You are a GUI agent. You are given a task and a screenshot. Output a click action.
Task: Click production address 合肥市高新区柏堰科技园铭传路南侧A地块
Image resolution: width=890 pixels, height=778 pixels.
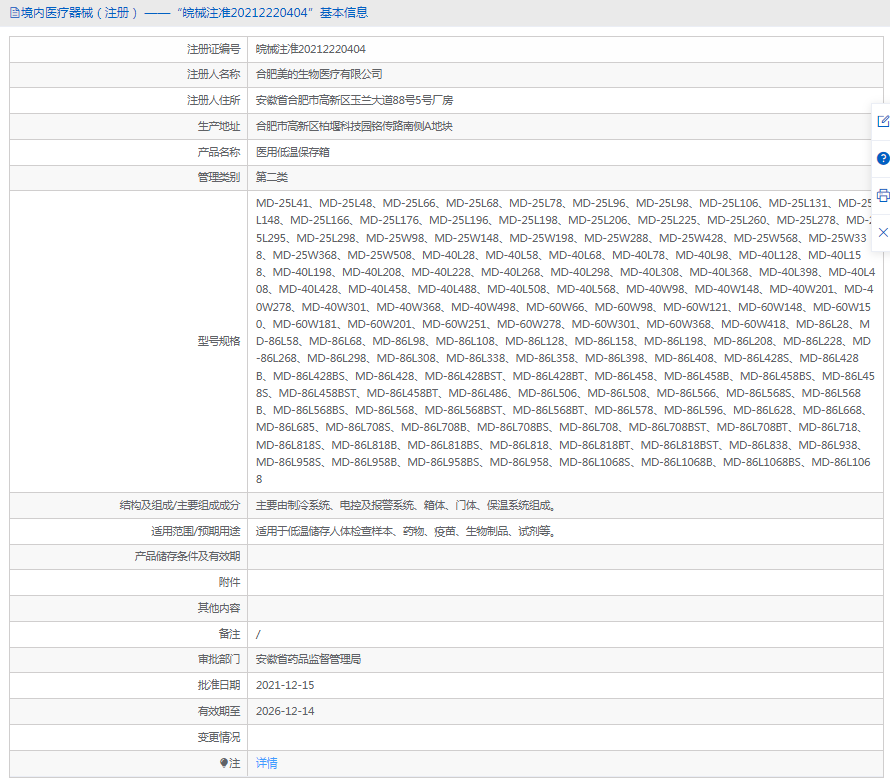point(354,127)
